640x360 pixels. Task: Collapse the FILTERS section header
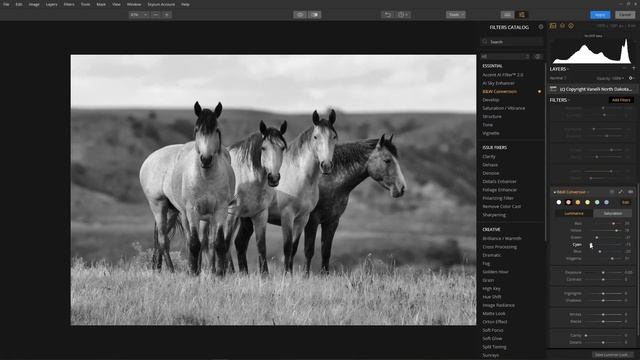tap(559, 100)
